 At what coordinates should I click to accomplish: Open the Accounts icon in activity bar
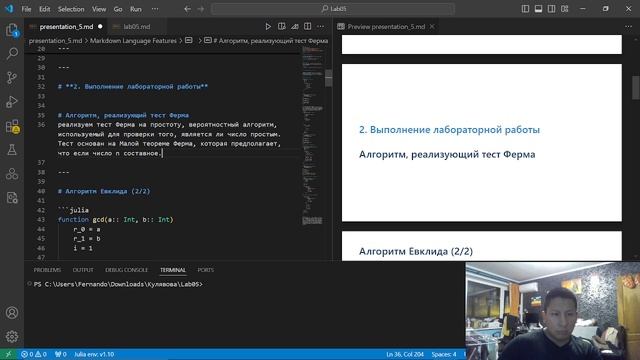(12, 313)
